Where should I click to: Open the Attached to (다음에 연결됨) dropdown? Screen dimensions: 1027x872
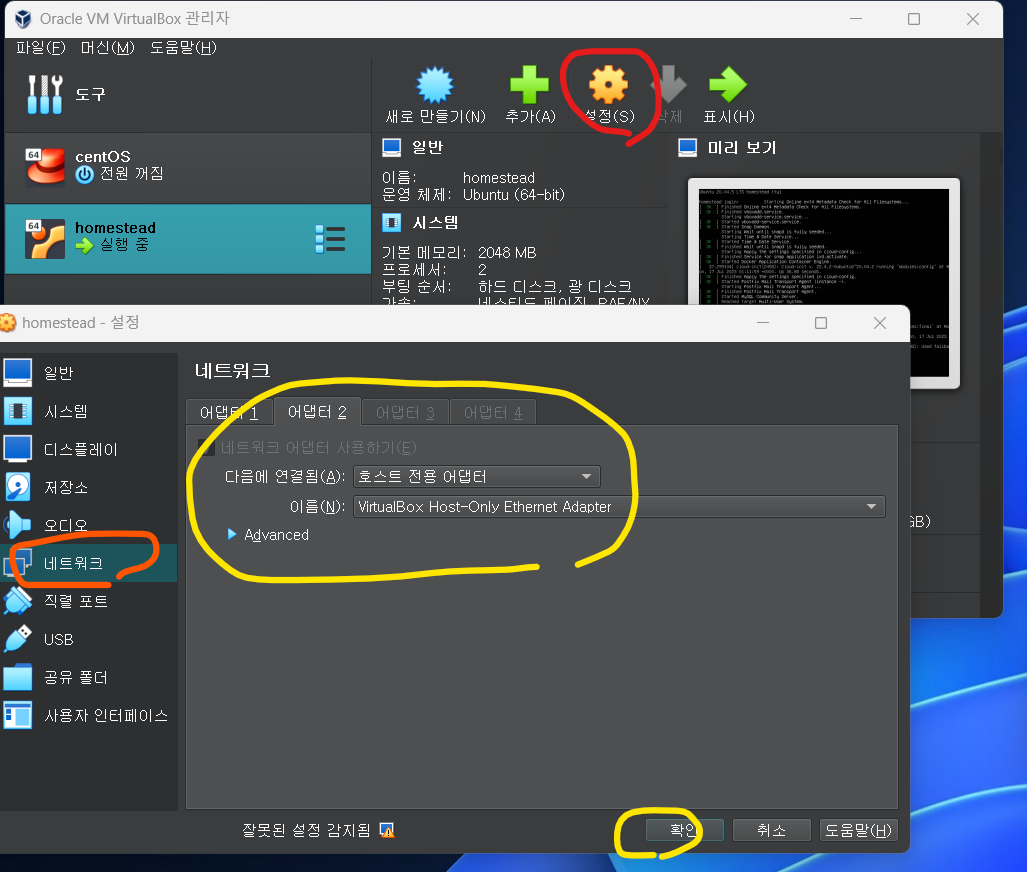[476, 476]
